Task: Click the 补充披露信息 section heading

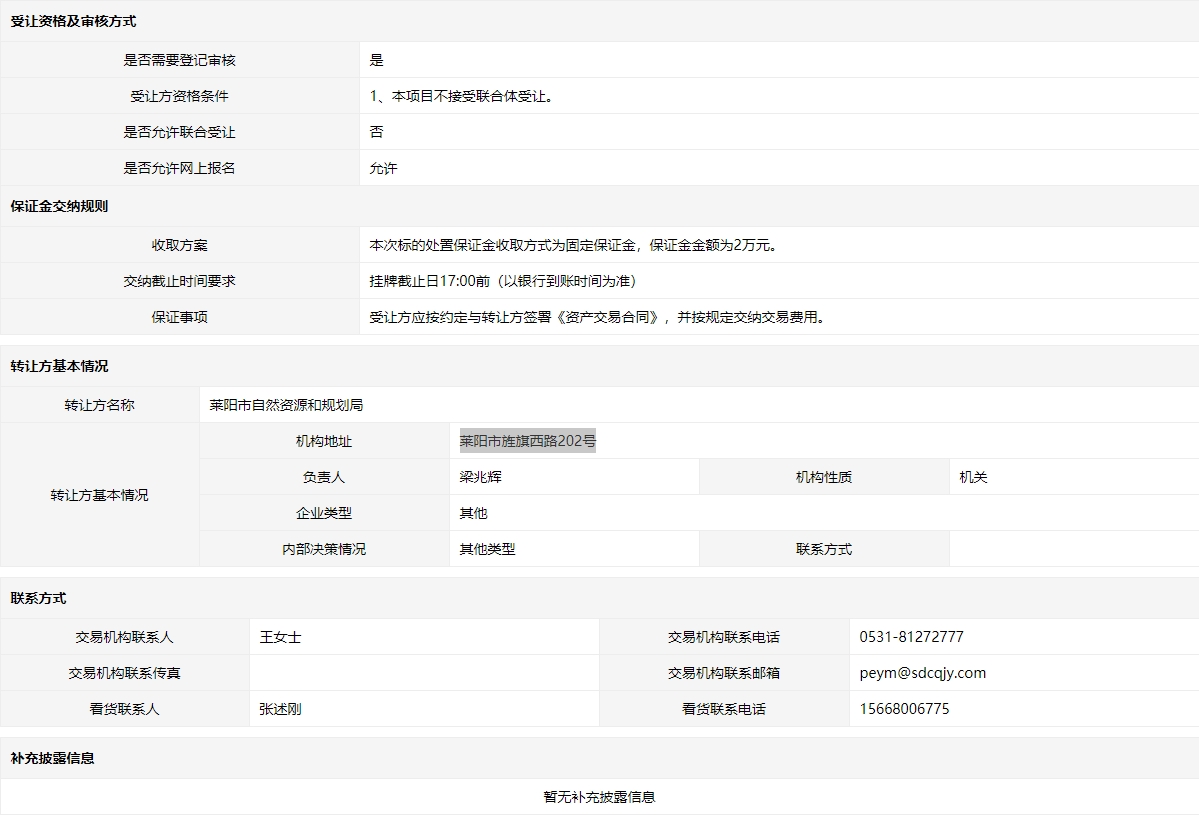Action: click(x=52, y=759)
